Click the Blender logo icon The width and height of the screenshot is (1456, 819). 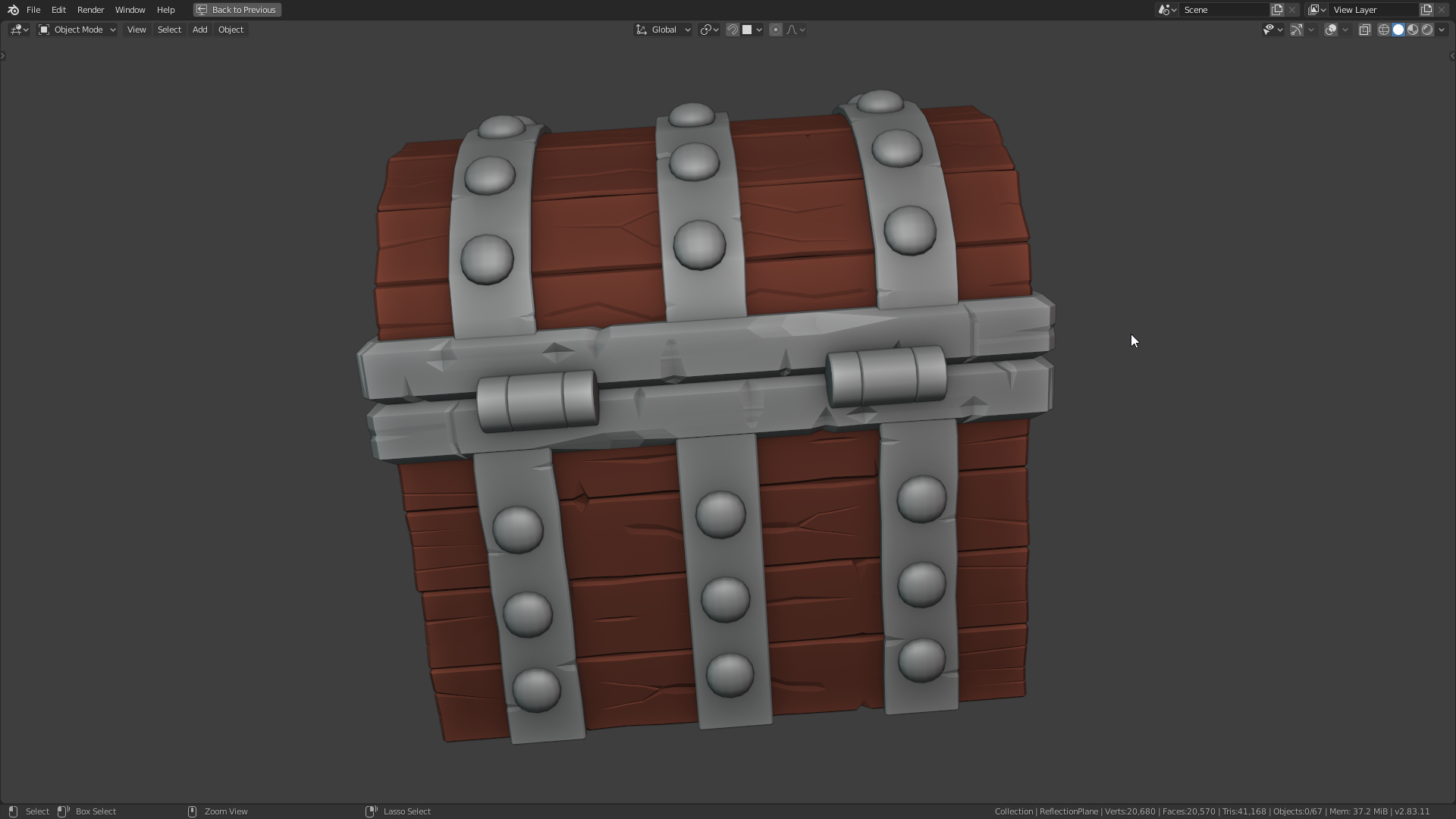(13, 10)
